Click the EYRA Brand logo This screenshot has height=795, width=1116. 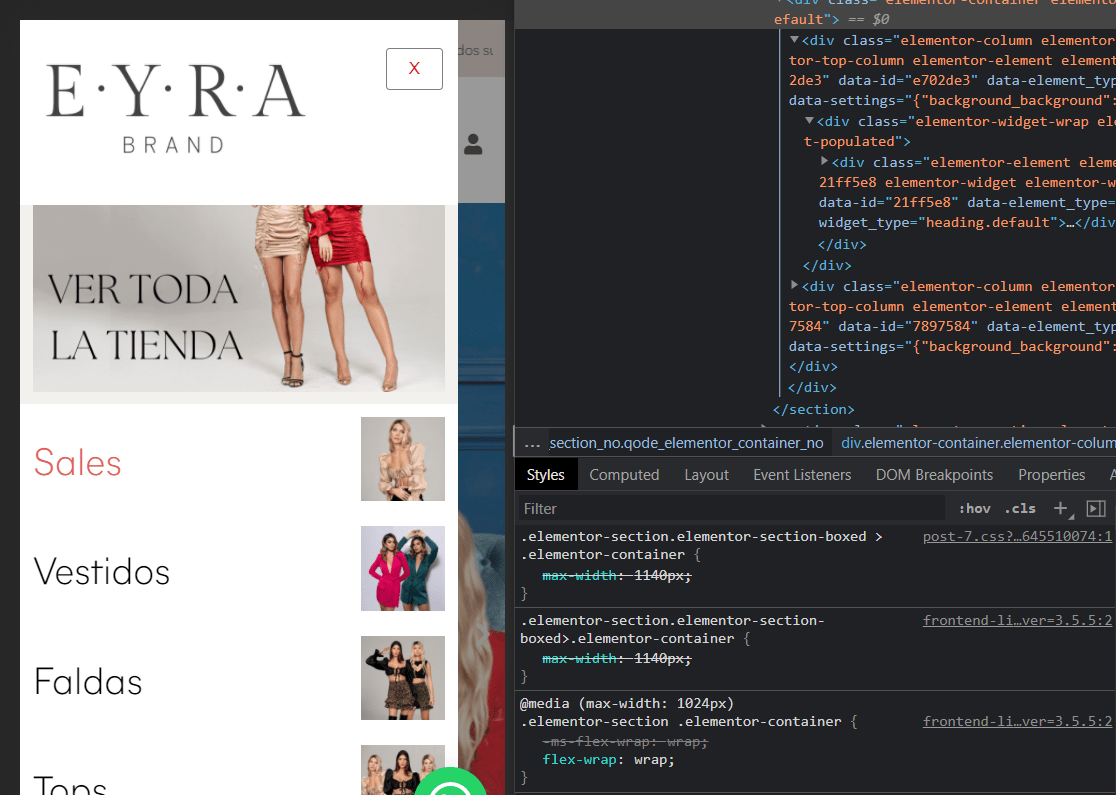click(x=175, y=108)
